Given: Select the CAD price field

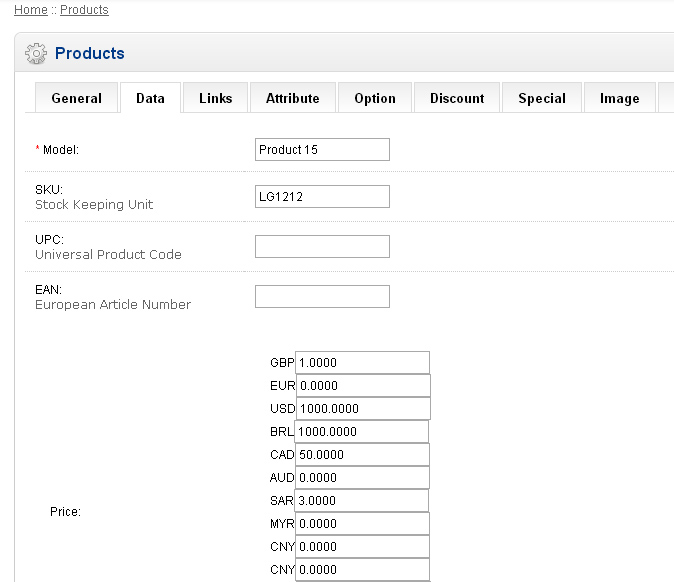Looking at the screenshot, I should point(362,455).
